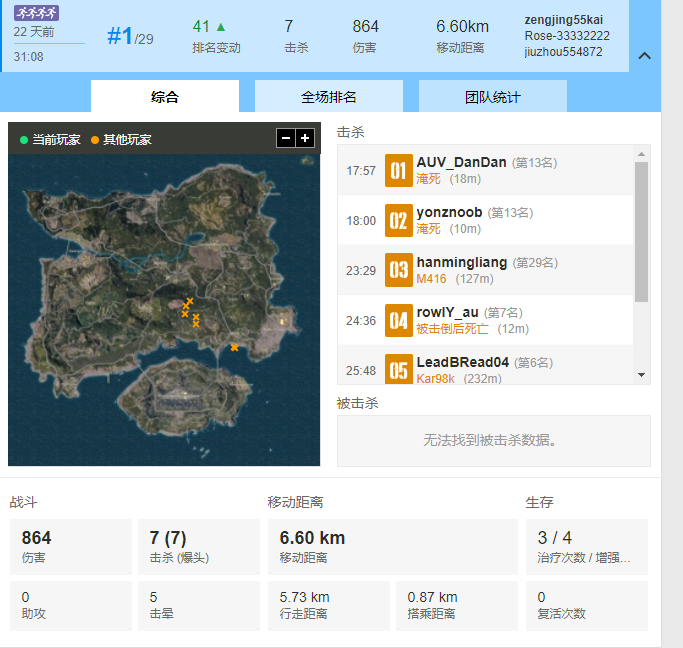This screenshot has width=683, height=648.
Task: Zoom in the map with plus button
Action: point(305,138)
